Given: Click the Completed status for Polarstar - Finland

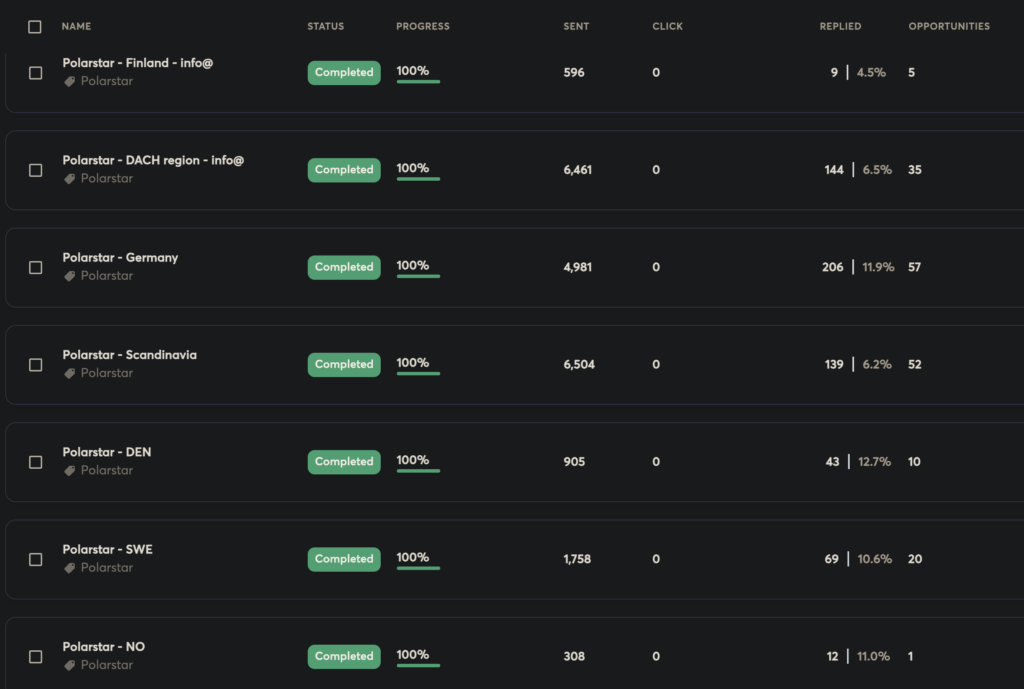Looking at the screenshot, I should pos(344,73).
